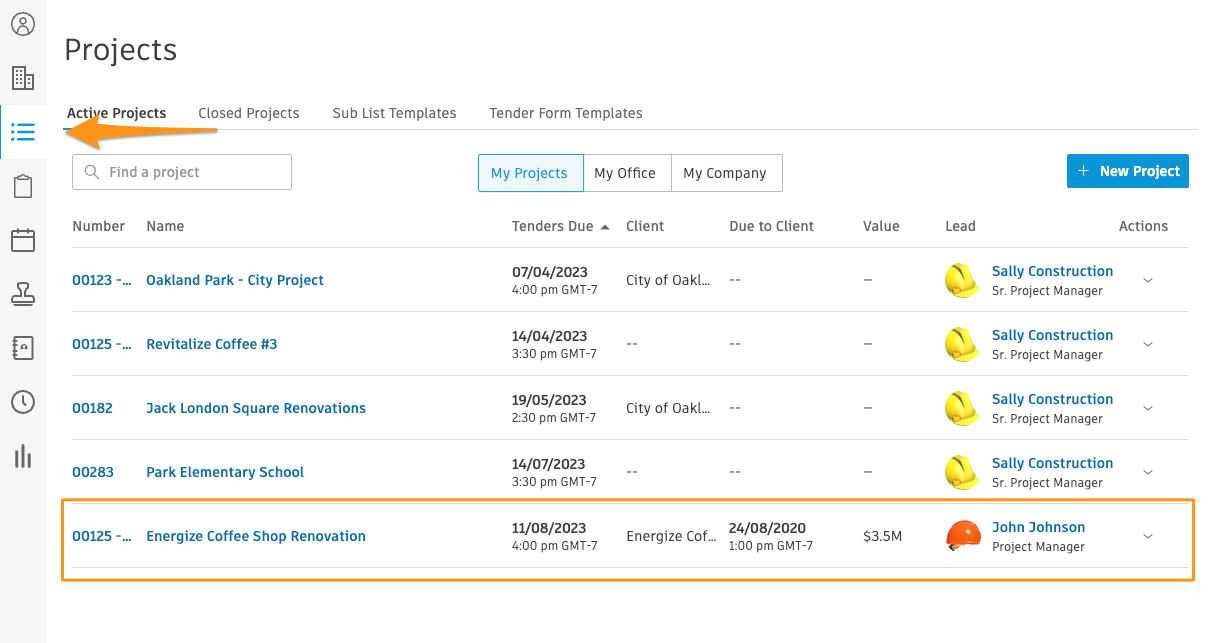
Task: Click the Number column header
Action: (x=99, y=226)
